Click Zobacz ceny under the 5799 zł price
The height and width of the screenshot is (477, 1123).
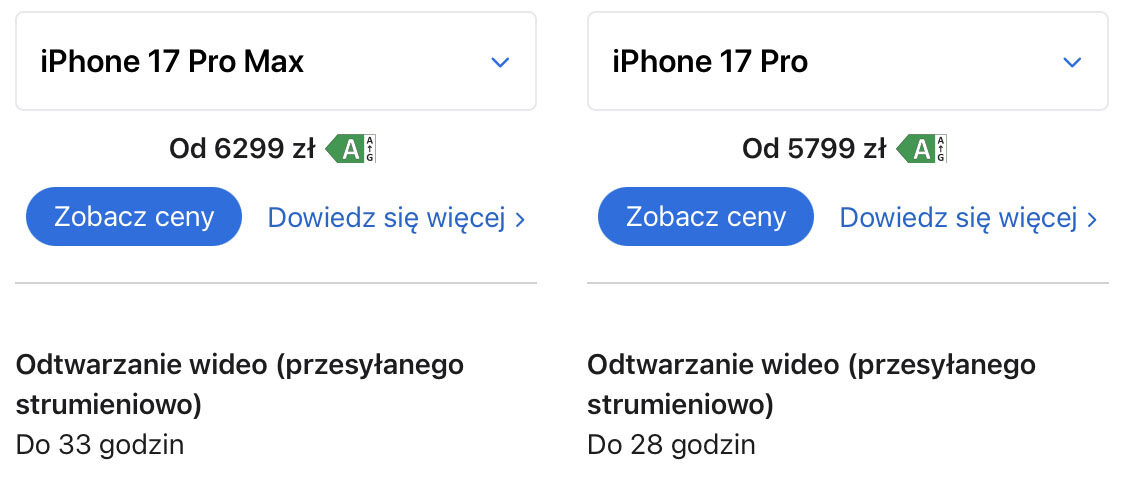(x=705, y=216)
